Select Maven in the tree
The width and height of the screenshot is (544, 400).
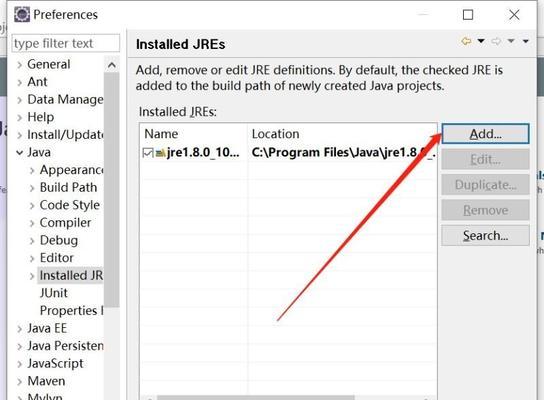[x=46, y=381]
